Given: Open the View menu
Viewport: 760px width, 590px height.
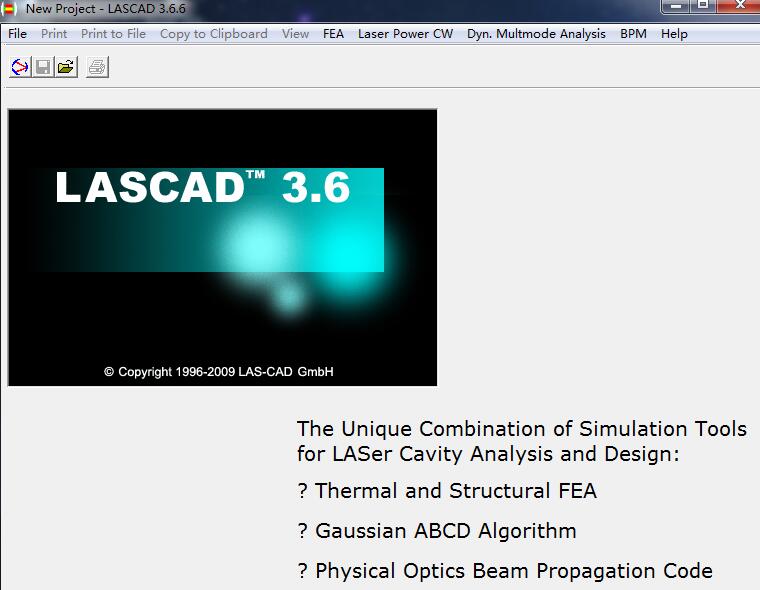Looking at the screenshot, I should coord(296,34).
